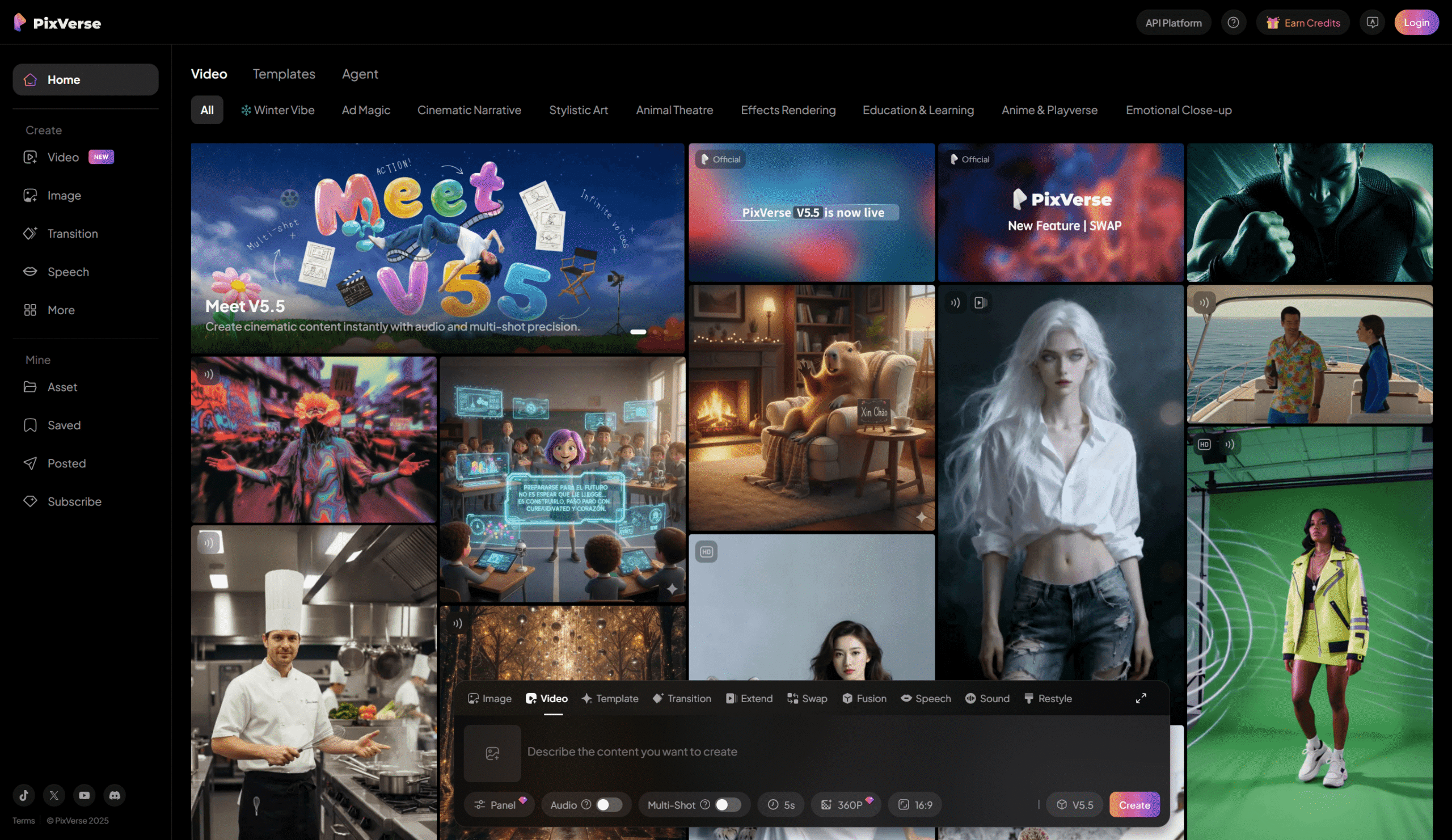Open the capybara by fireplace video
This screenshot has height=840, width=1452.
click(811, 407)
